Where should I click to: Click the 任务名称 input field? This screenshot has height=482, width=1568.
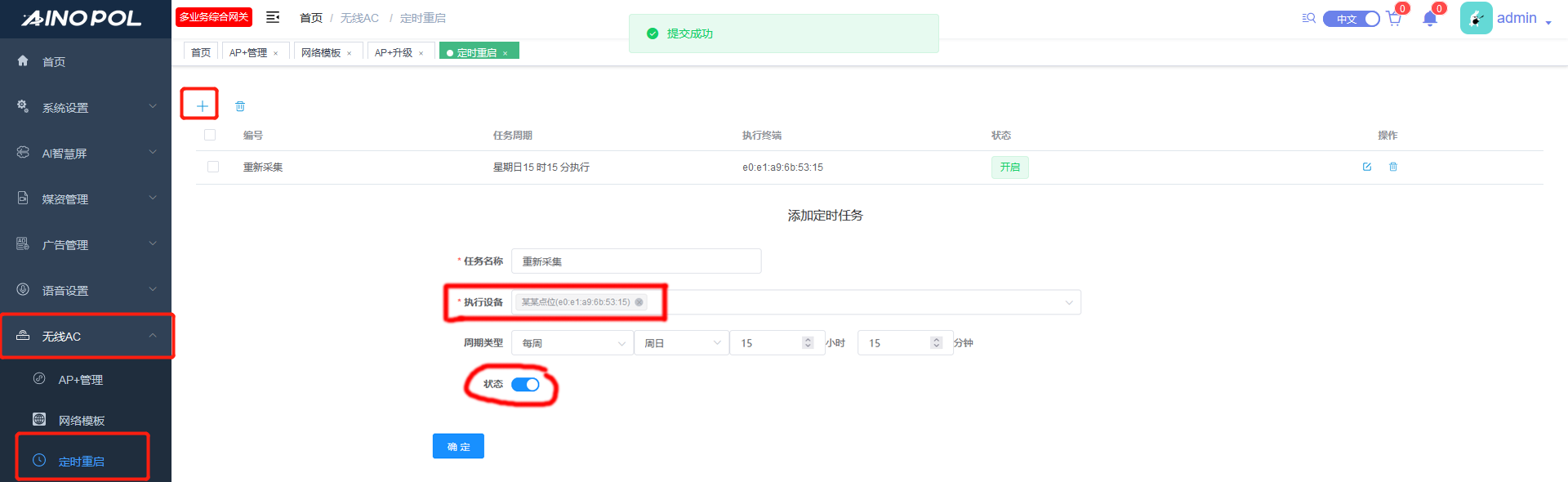coord(636,261)
